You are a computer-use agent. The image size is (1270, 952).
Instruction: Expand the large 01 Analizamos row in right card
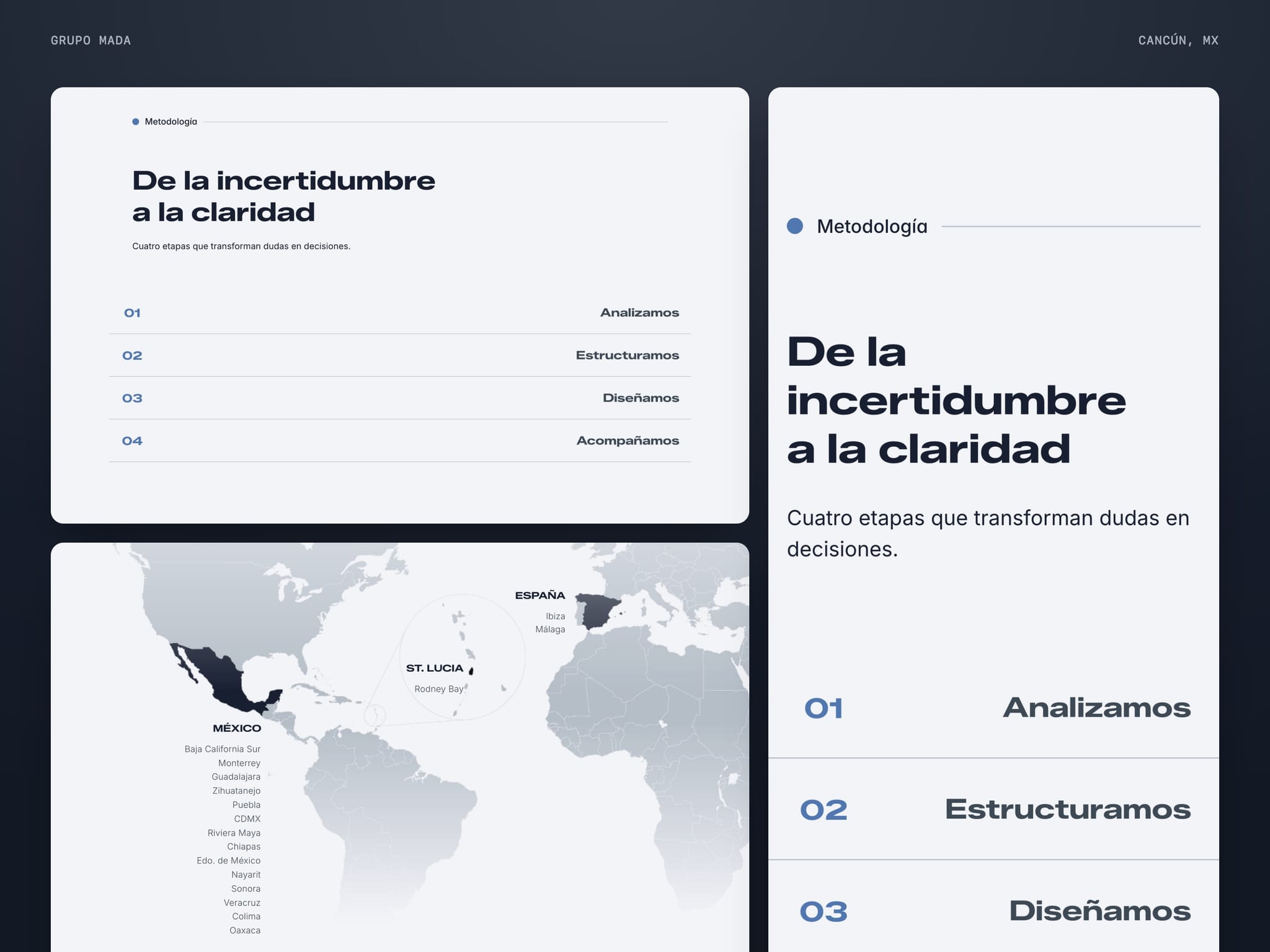click(993, 708)
